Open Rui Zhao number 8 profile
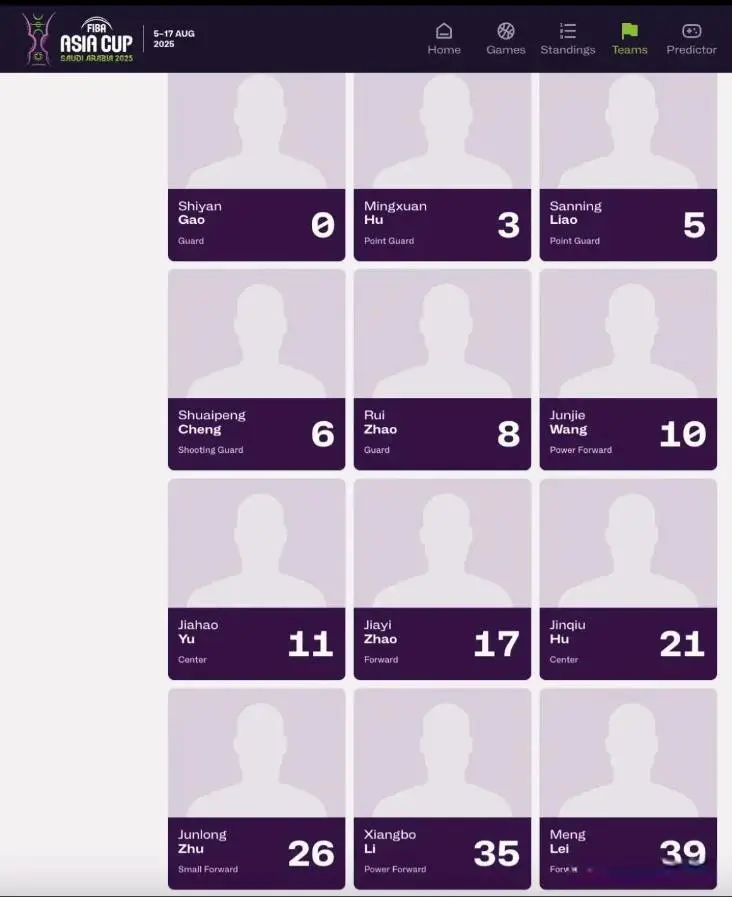The width and height of the screenshot is (732, 897). [x=442, y=370]
